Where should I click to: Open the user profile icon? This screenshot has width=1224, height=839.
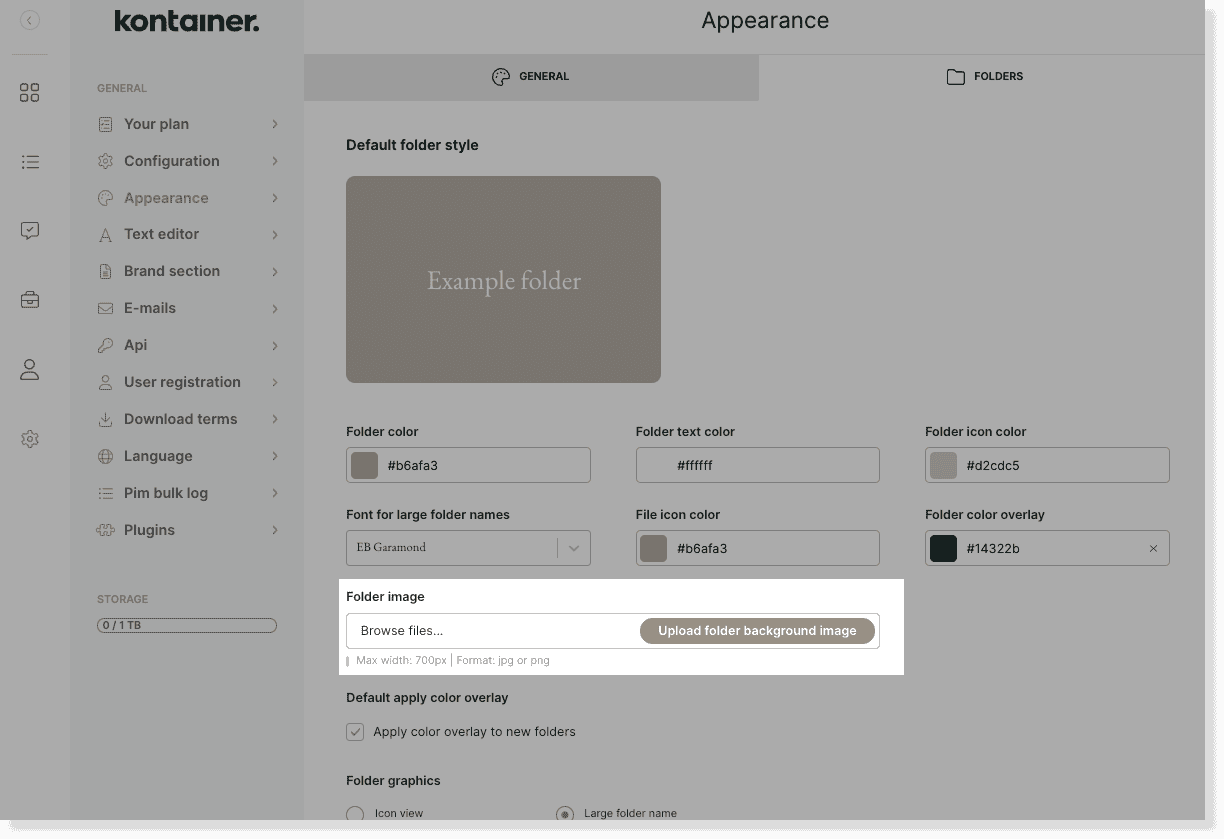point(29,369)
